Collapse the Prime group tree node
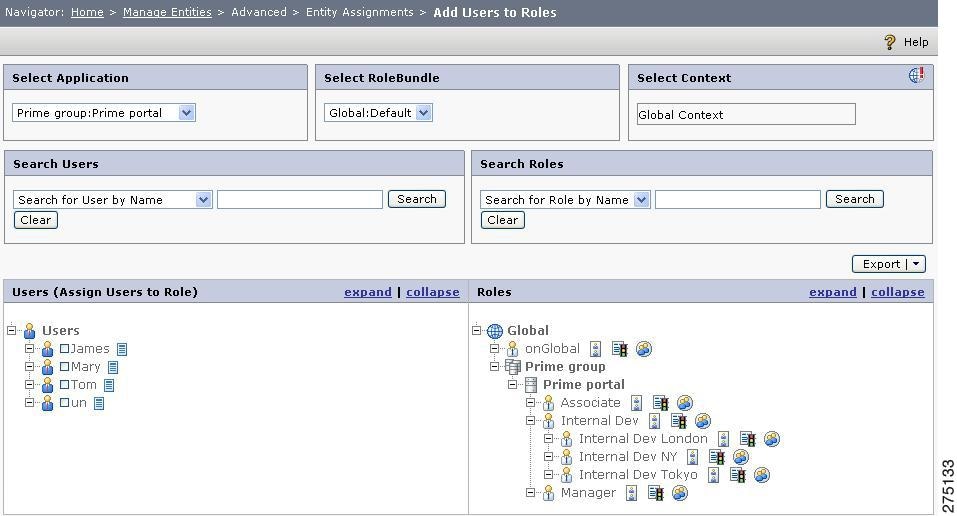Image resolution: width=957 pixels, height=516 pixels. (x=494, y=366)
